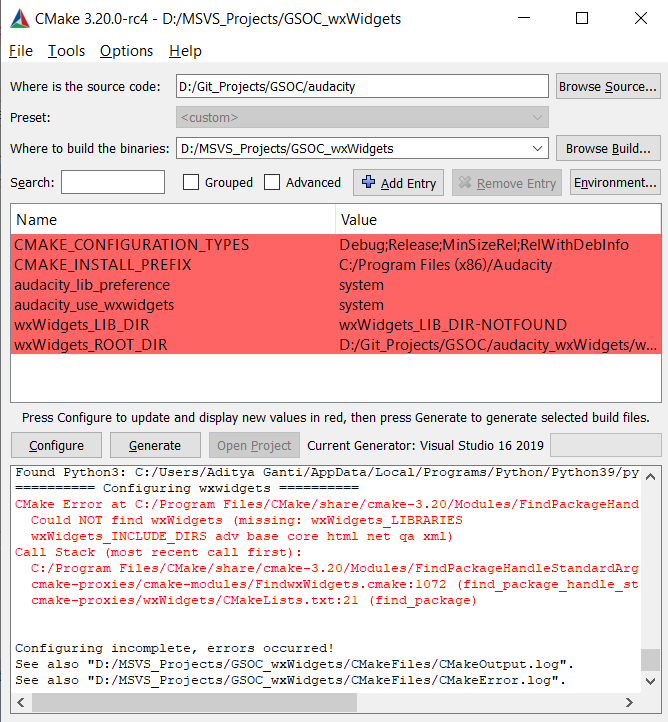Edit the system value of audacity_lib_preference

tap(361, 285)
